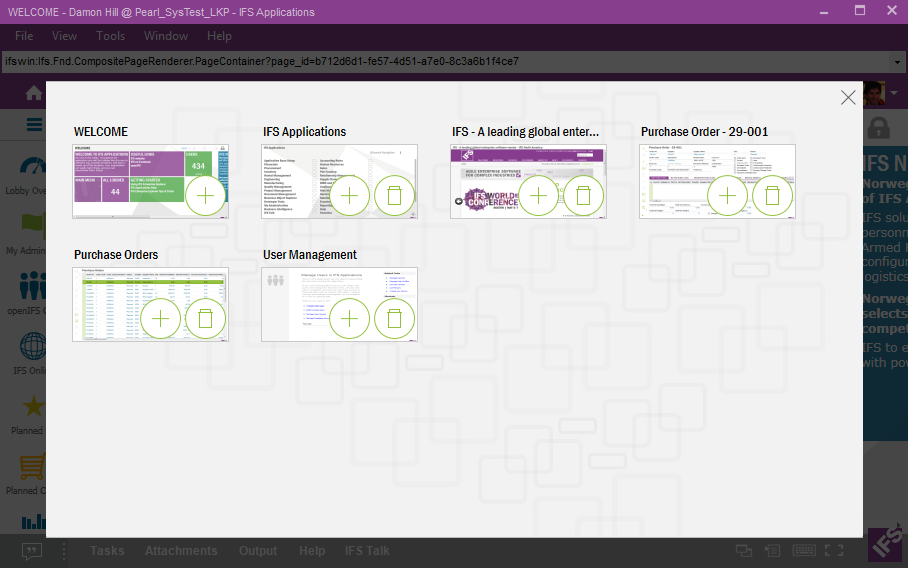Open the File menu

(24, 36)
